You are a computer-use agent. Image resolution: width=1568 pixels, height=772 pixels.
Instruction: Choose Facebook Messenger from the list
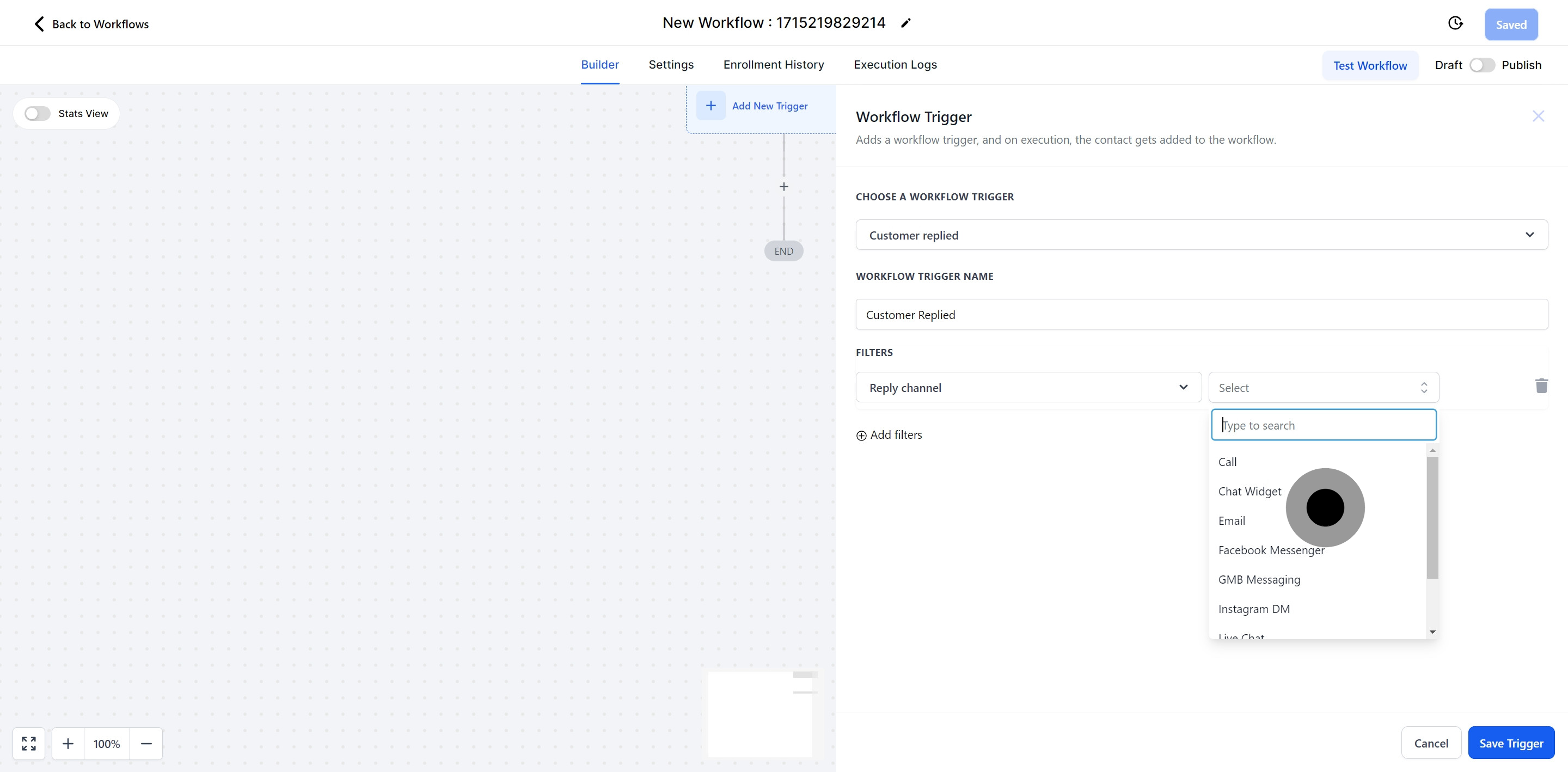tap(1271, 550)
